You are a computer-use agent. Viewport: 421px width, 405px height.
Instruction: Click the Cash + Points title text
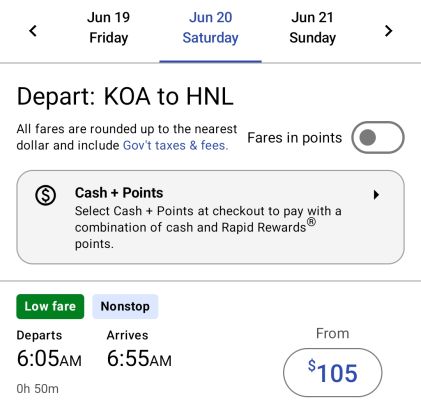click(119, 193)
